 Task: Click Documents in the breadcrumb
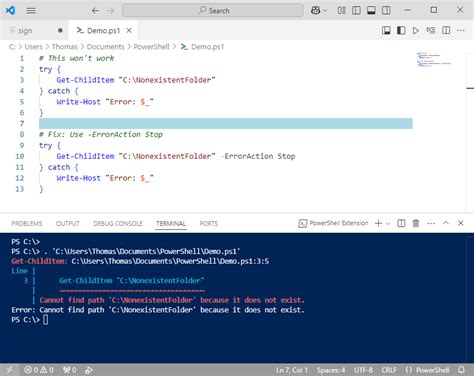[105, 47]
